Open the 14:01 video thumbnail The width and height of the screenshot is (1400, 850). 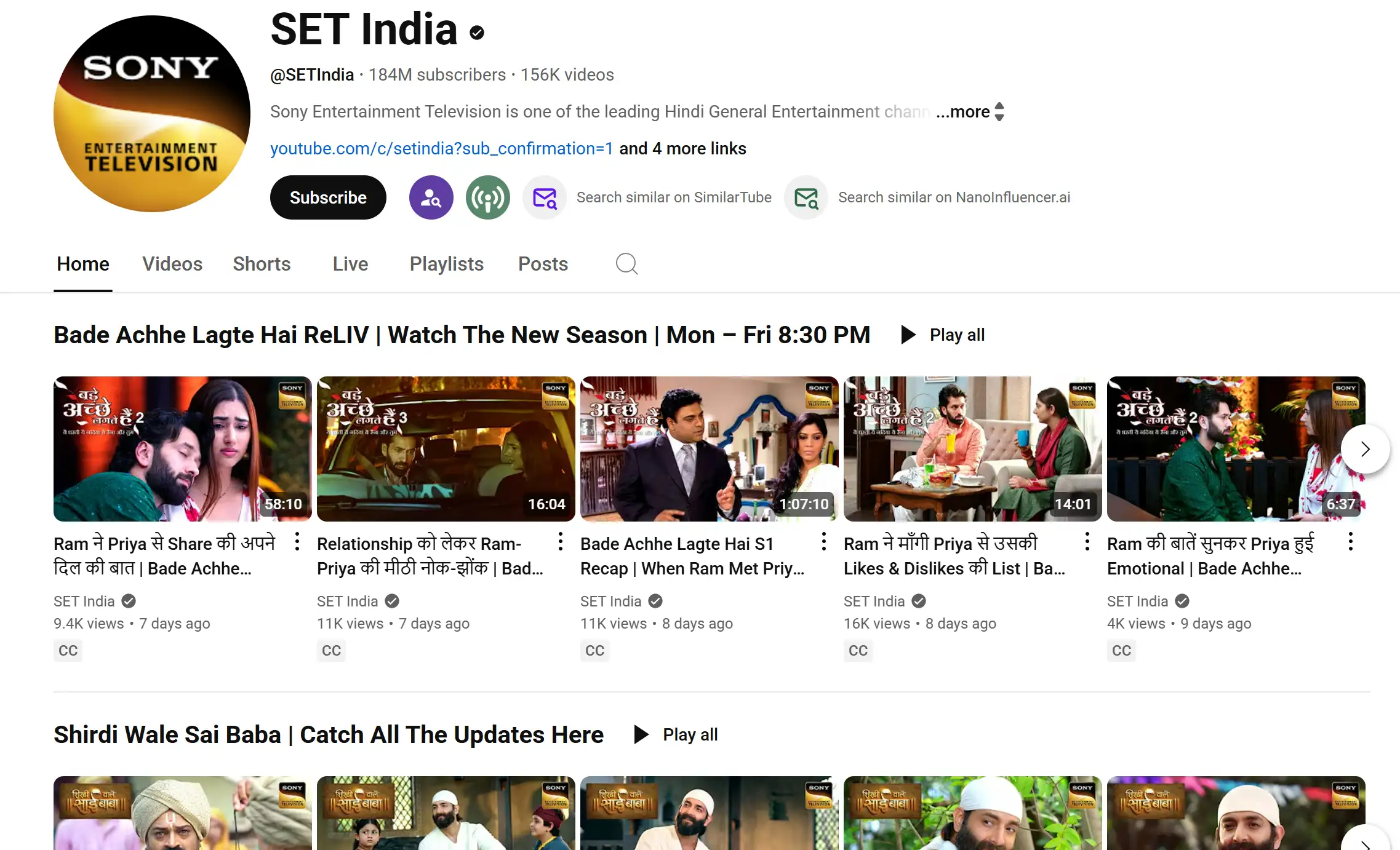(973, 449)
